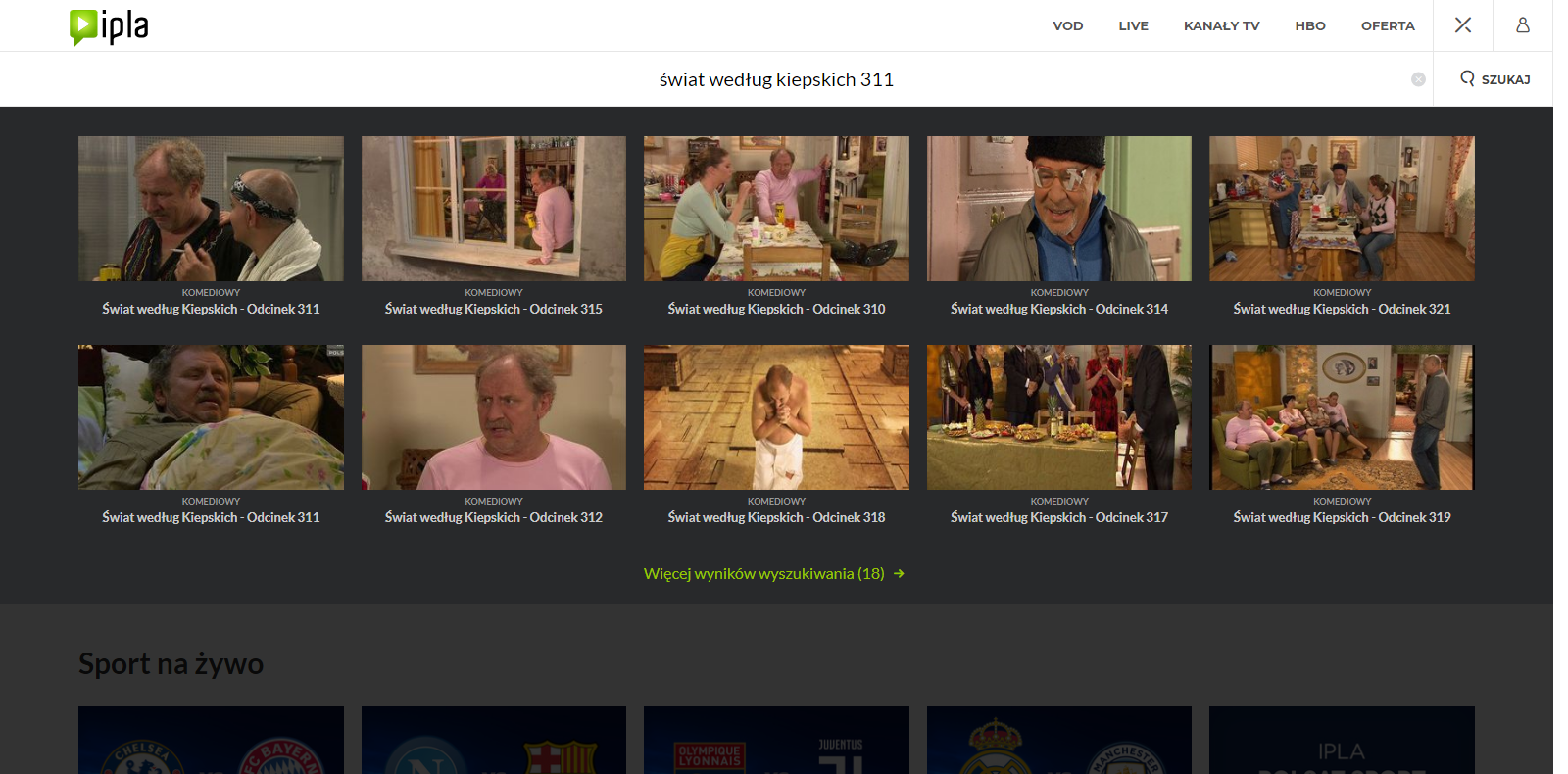Click the title 'Świat według Kiepskich - Odcinek 310'
This screenshot has height=774, width=1568.
776,309
